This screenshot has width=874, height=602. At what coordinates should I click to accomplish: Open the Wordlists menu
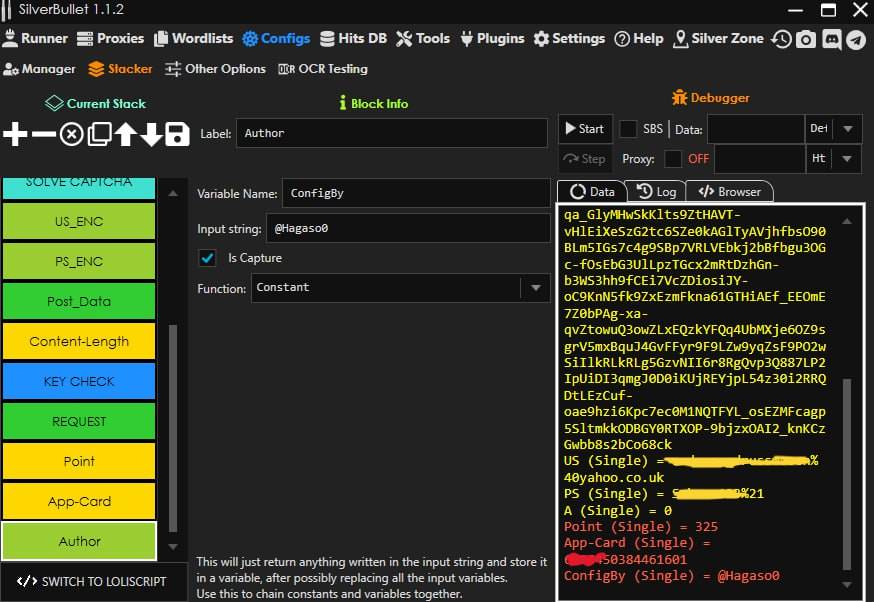pos(191,39)
